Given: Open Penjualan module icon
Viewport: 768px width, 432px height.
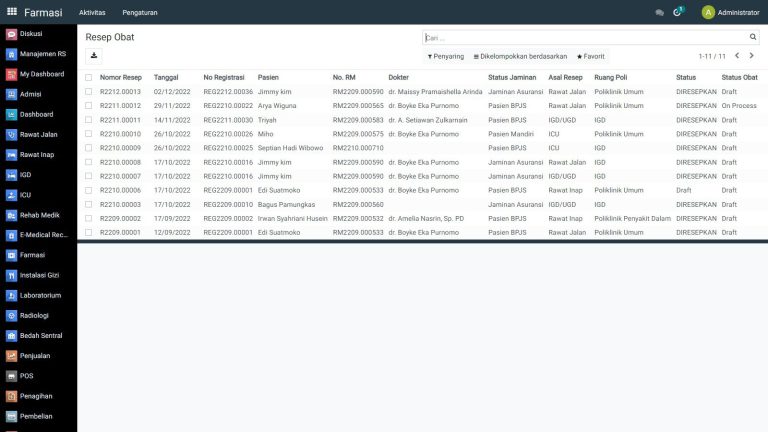Looking at the screenshot, I should point(11,356).
